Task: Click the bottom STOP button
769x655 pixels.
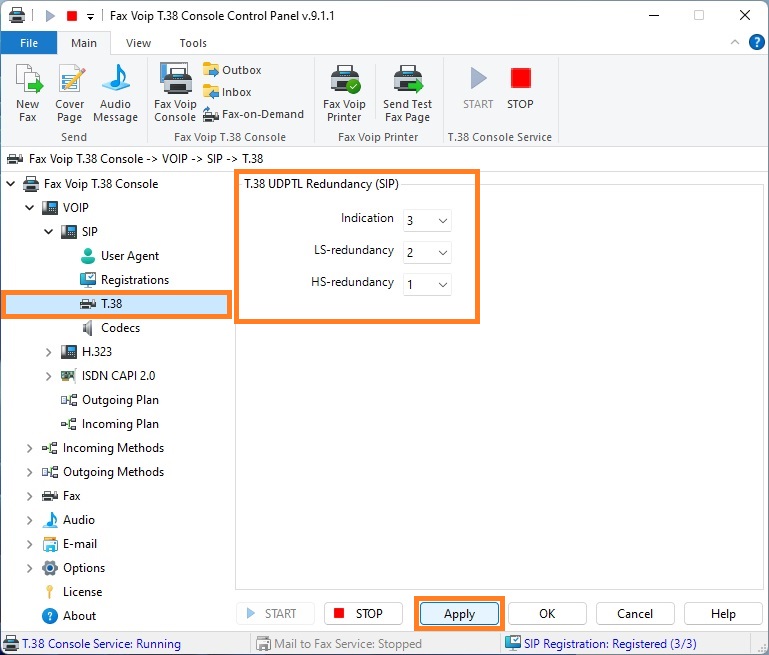Action: 363,614
